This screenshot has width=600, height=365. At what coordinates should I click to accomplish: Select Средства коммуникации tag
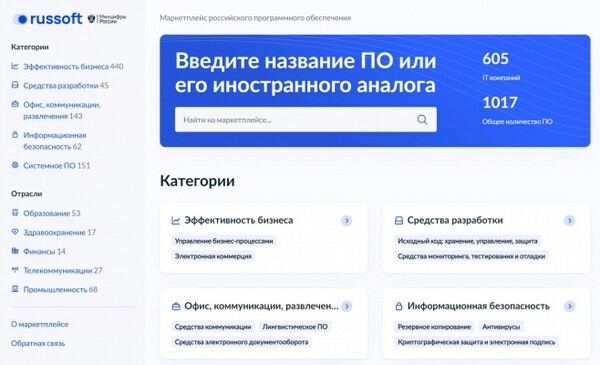click(213, 327)
